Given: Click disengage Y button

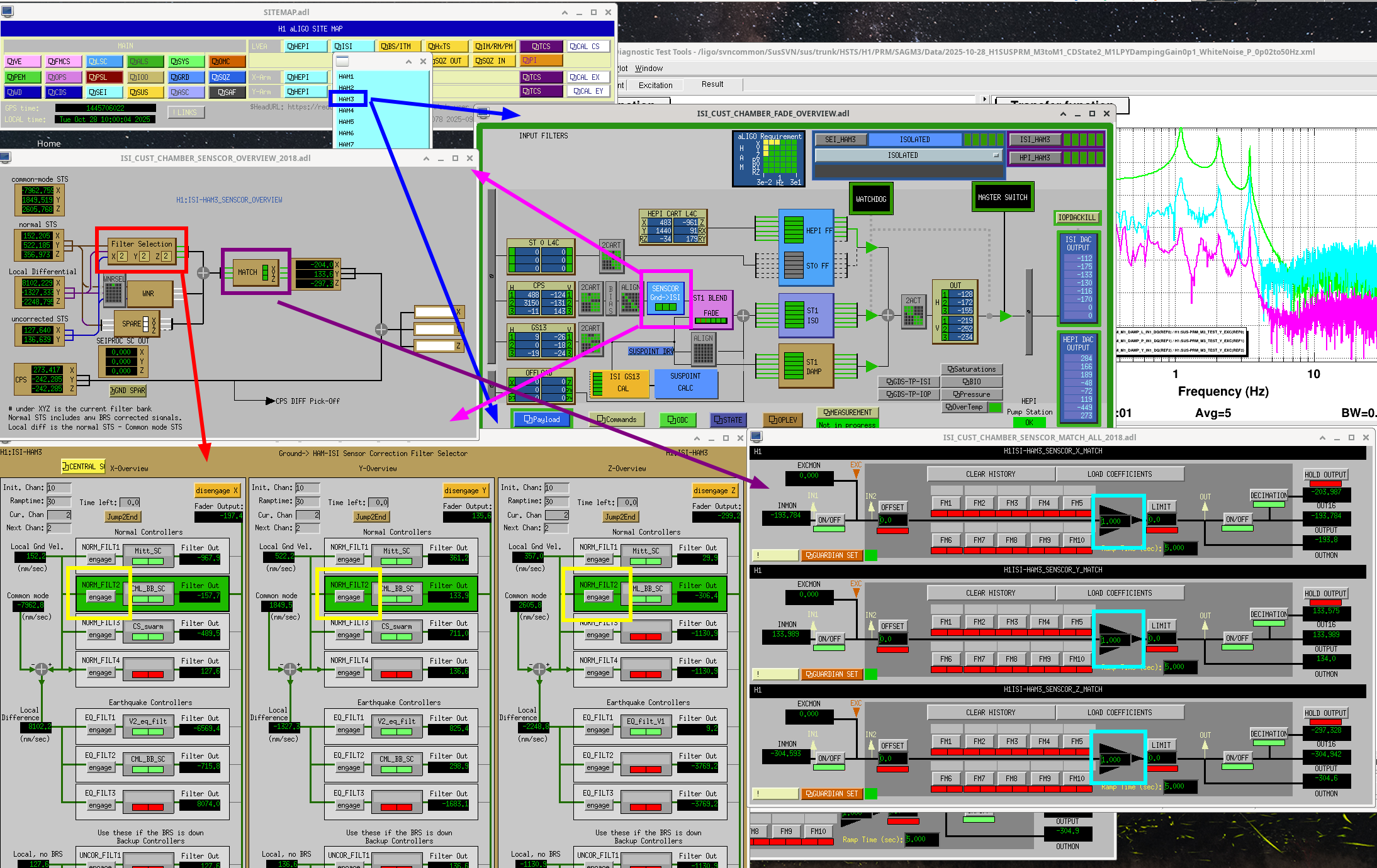Looking at the screenshot, I should (465, 491).
